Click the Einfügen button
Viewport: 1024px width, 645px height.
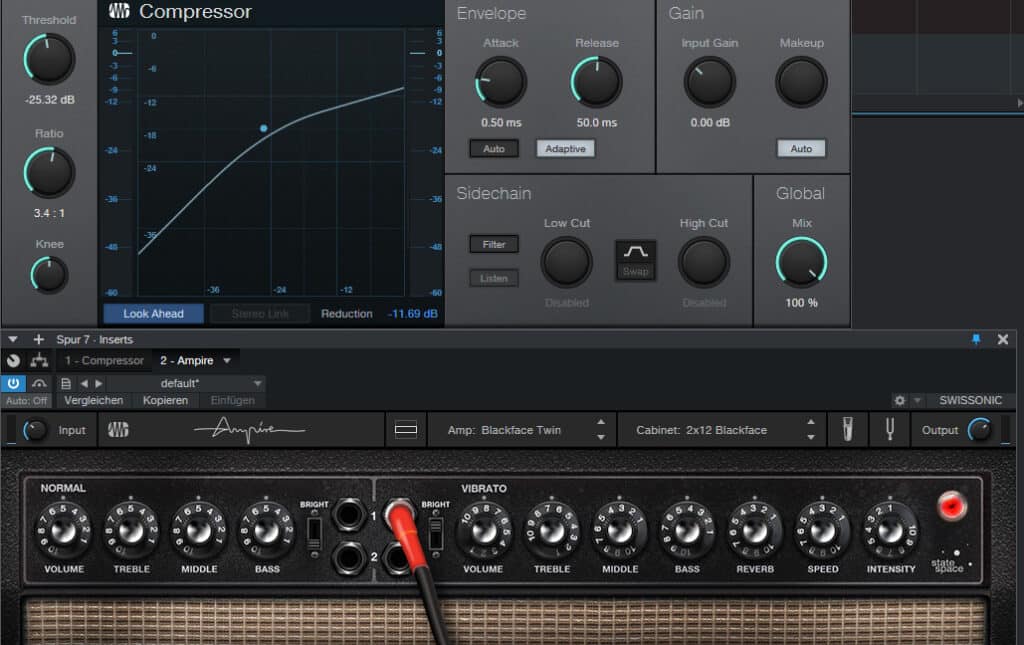[232, 400]
